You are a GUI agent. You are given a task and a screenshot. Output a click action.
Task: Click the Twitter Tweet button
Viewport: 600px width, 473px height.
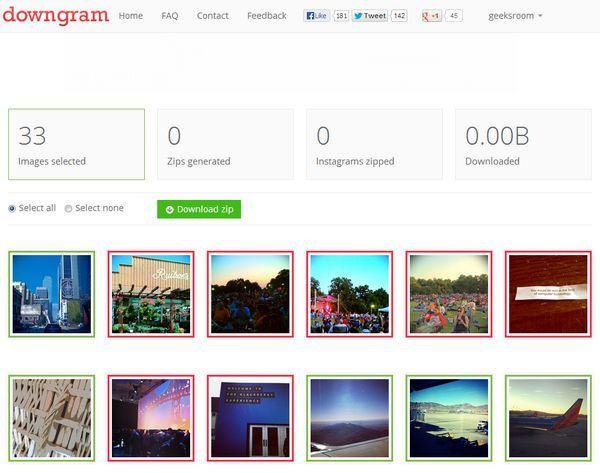pos(370,16)
